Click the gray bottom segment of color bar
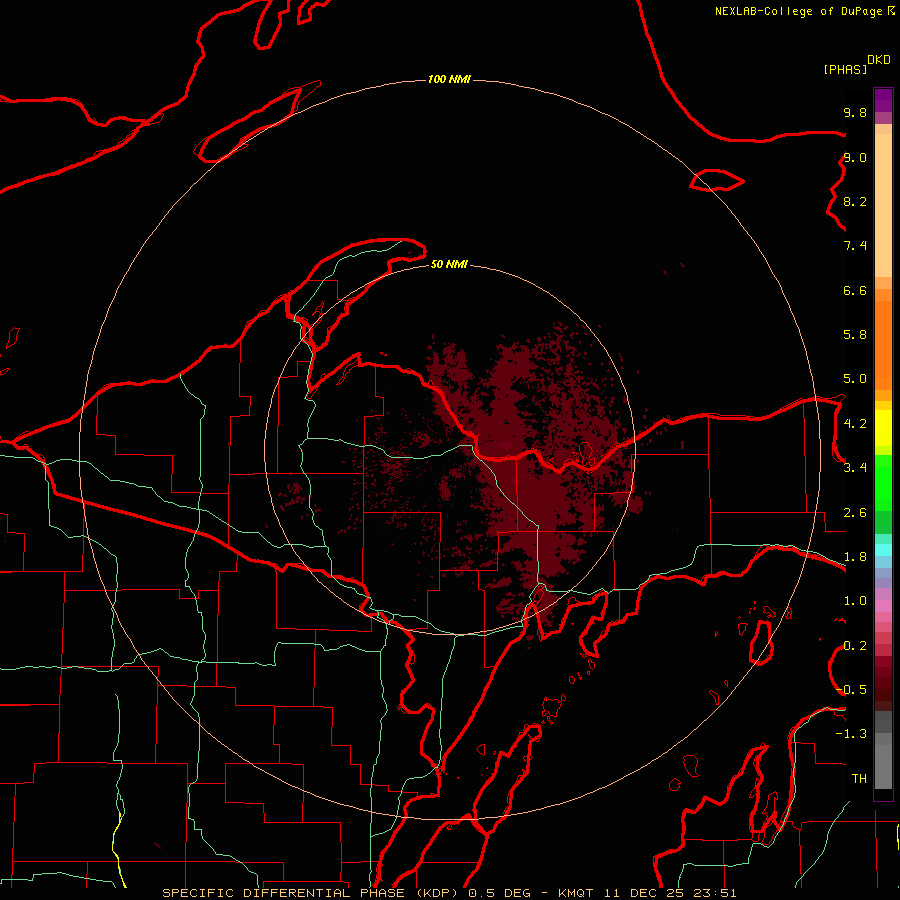The width and height of the screenshot is (900, 900). (883, 752)
